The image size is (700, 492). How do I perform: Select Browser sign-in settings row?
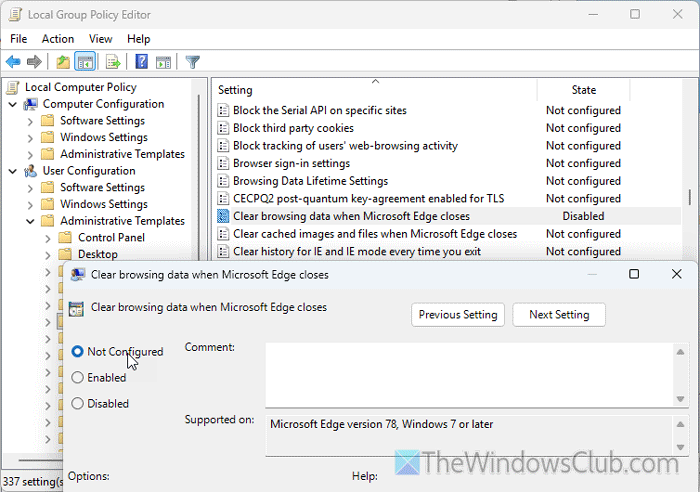(x=292, y=163)
